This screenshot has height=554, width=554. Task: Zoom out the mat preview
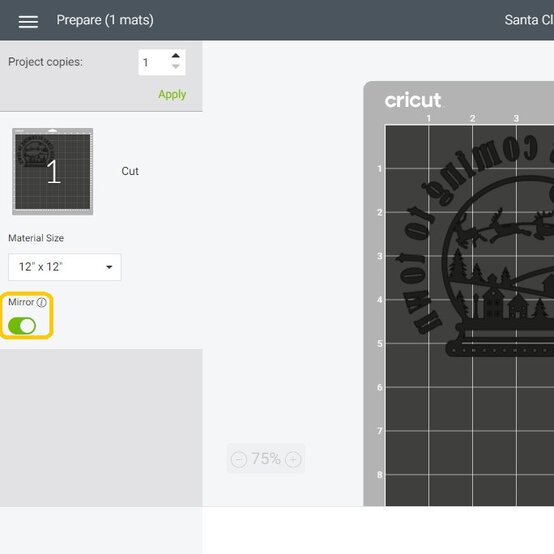(239, 459)
